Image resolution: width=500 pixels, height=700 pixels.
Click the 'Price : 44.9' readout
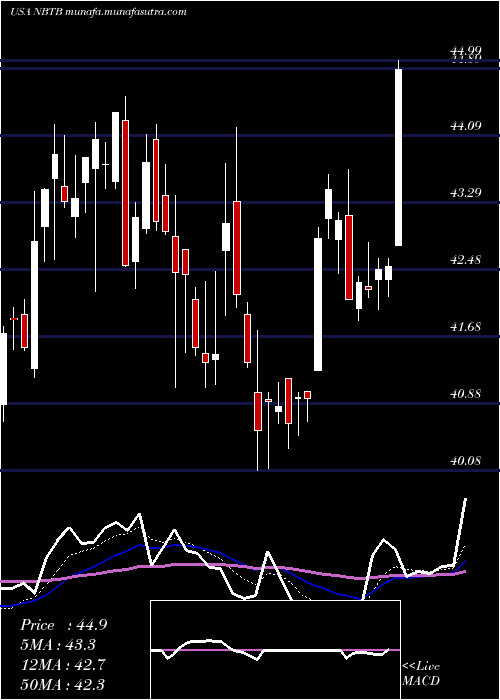click(63, 625)
